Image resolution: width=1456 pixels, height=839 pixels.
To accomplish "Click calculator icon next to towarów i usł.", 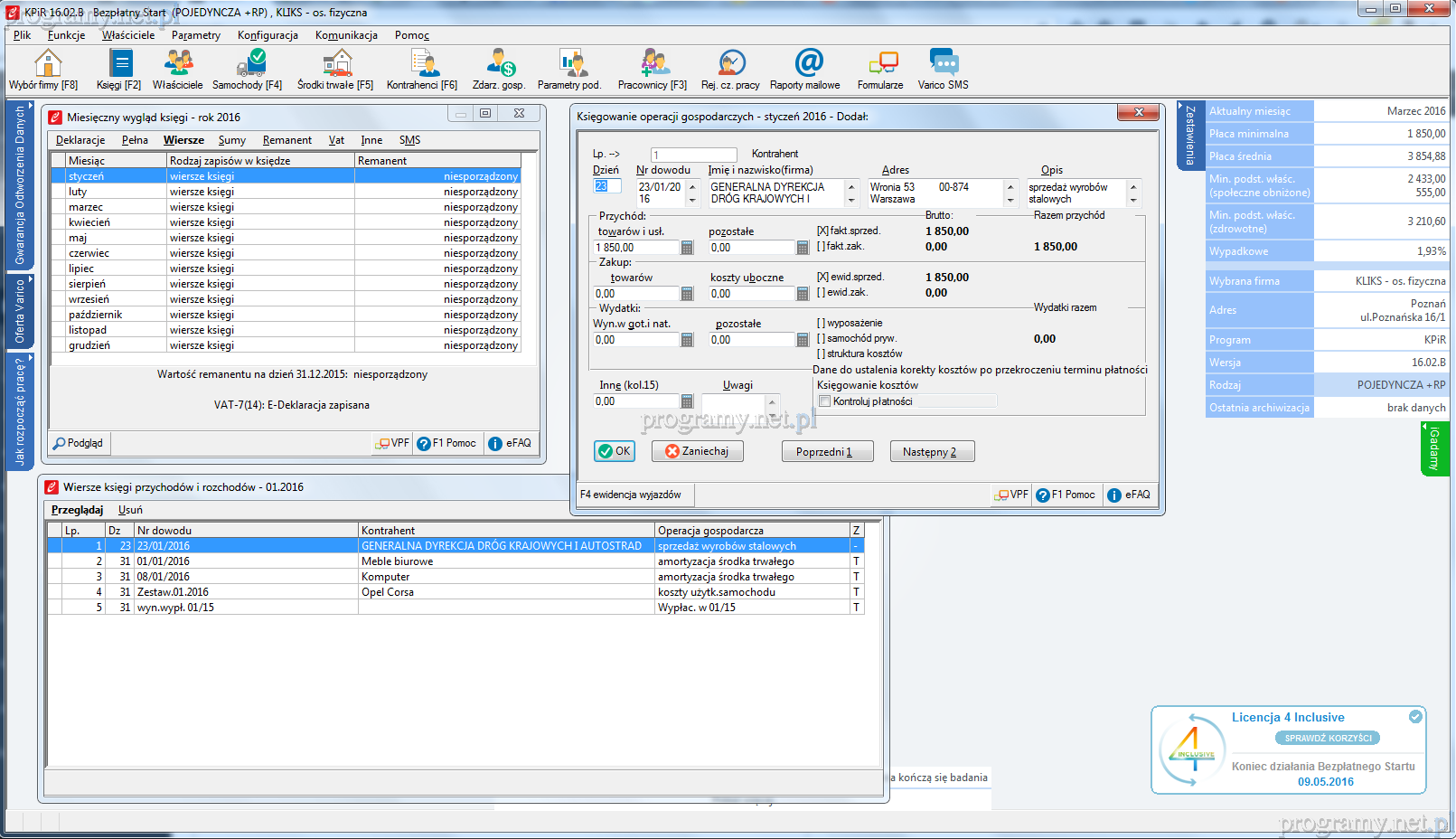I will [687, 248].
